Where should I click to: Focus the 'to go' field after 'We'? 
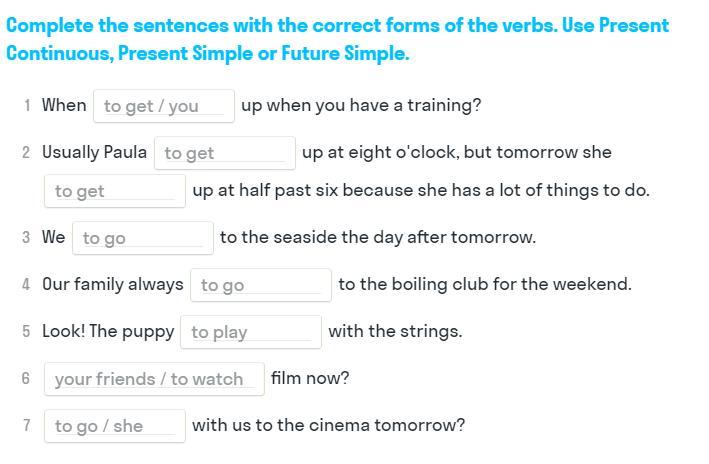click(x=143, y=238)
